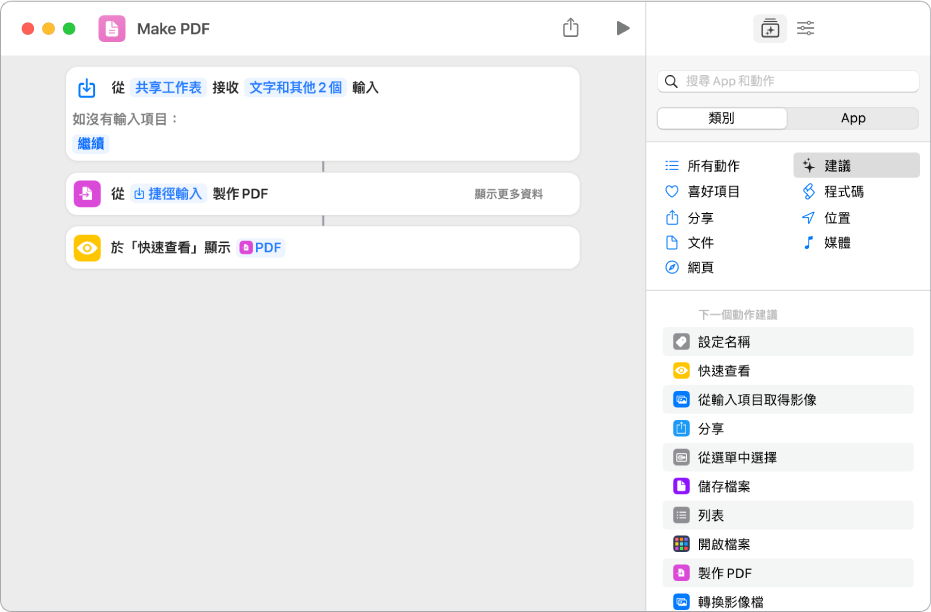Image resolution: width=931 pixels, height=612 pixels.
Task: Add the 從輸入項目取得影像 suggested action
Action: [x=788, y=400]
